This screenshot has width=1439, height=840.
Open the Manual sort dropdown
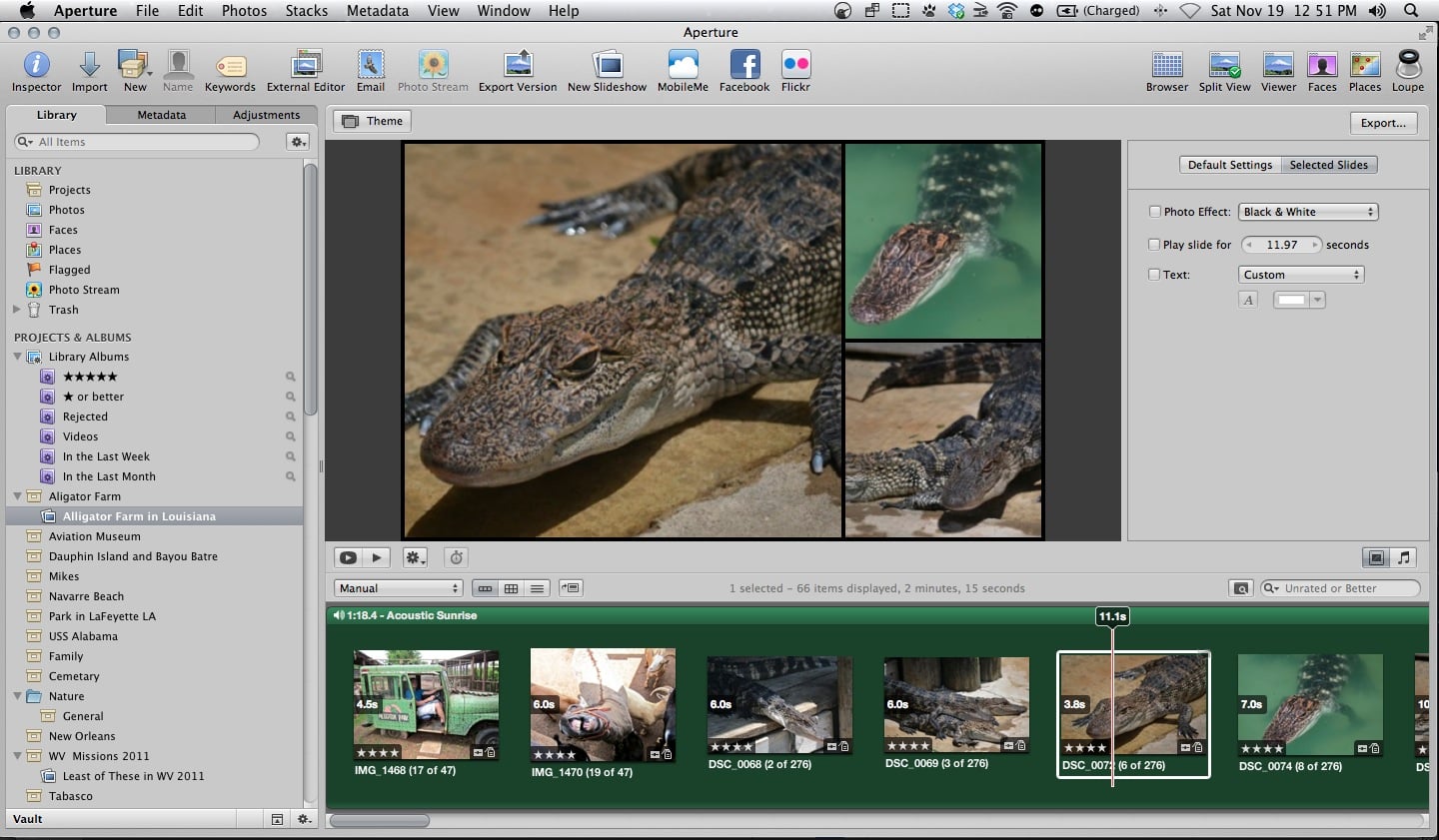point(398,588)
